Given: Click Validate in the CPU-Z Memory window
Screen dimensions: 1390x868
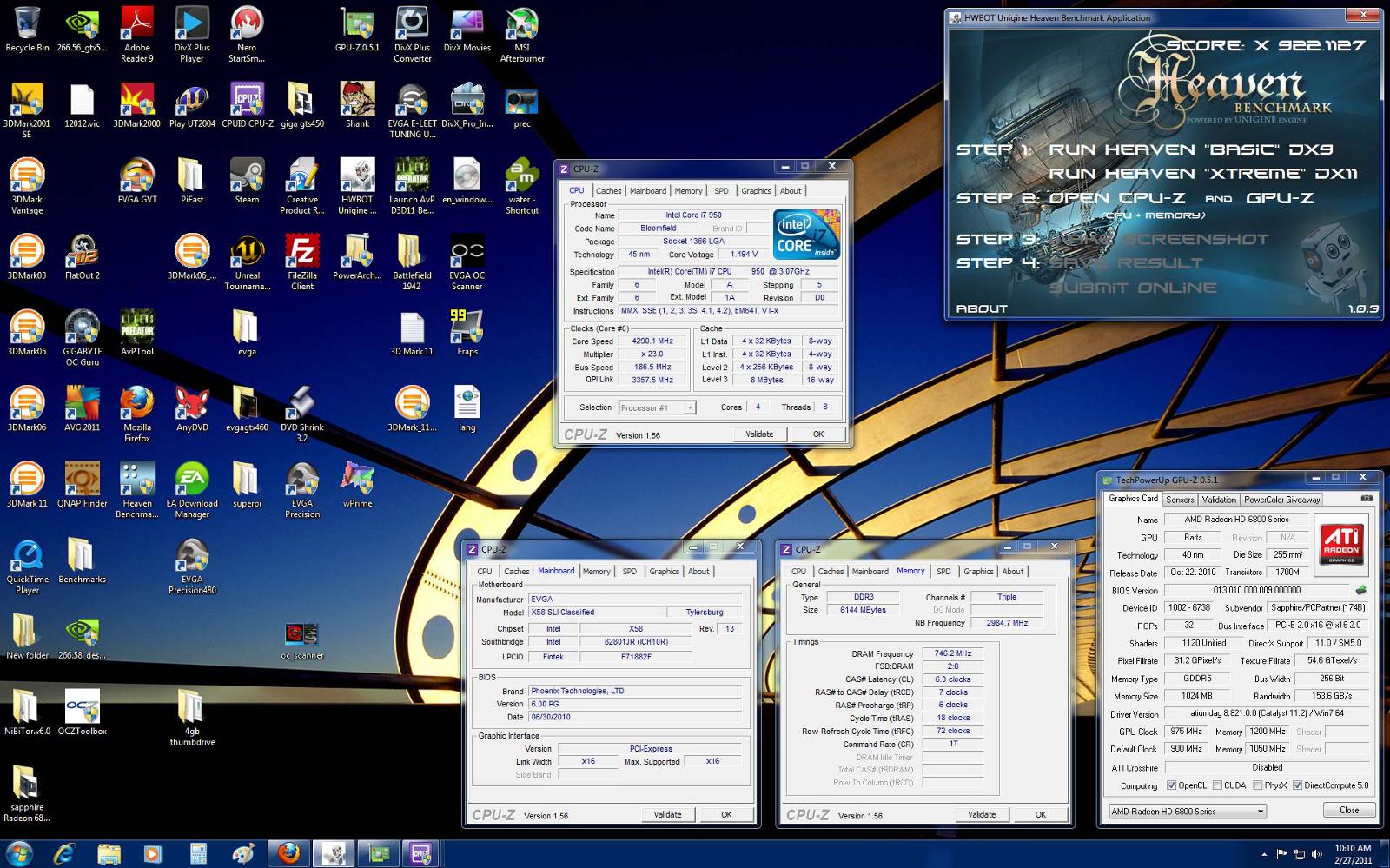Looking at the screenshot, I should 982,815.
